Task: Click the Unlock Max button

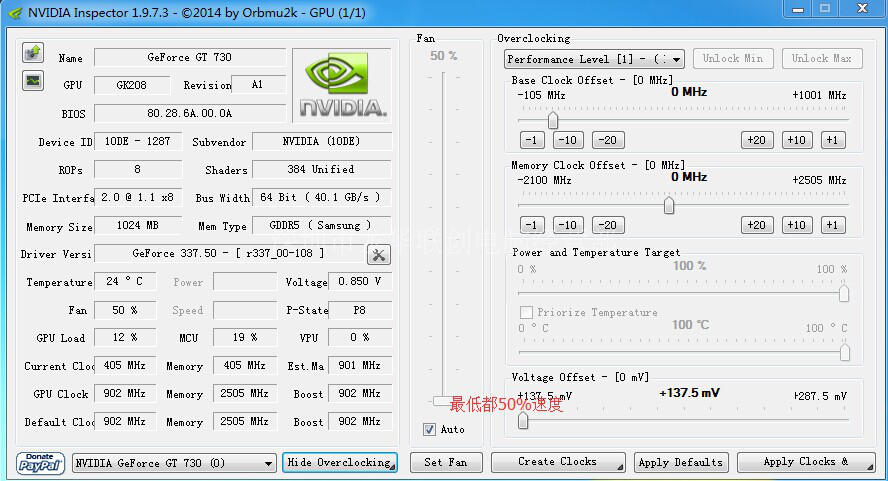Action: pos(822,58)
